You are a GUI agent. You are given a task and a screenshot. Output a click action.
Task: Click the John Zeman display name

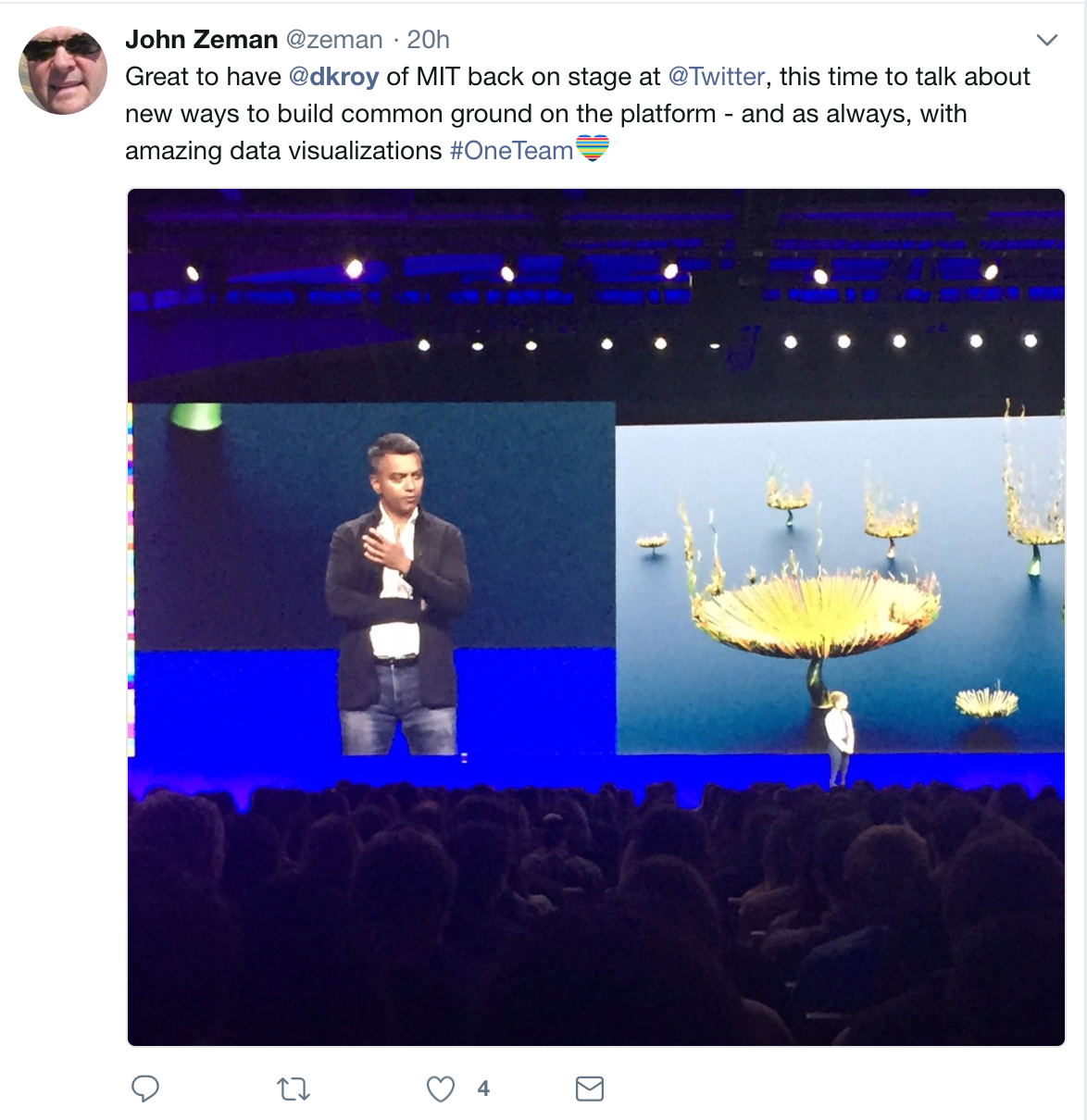tap(202, 40)
